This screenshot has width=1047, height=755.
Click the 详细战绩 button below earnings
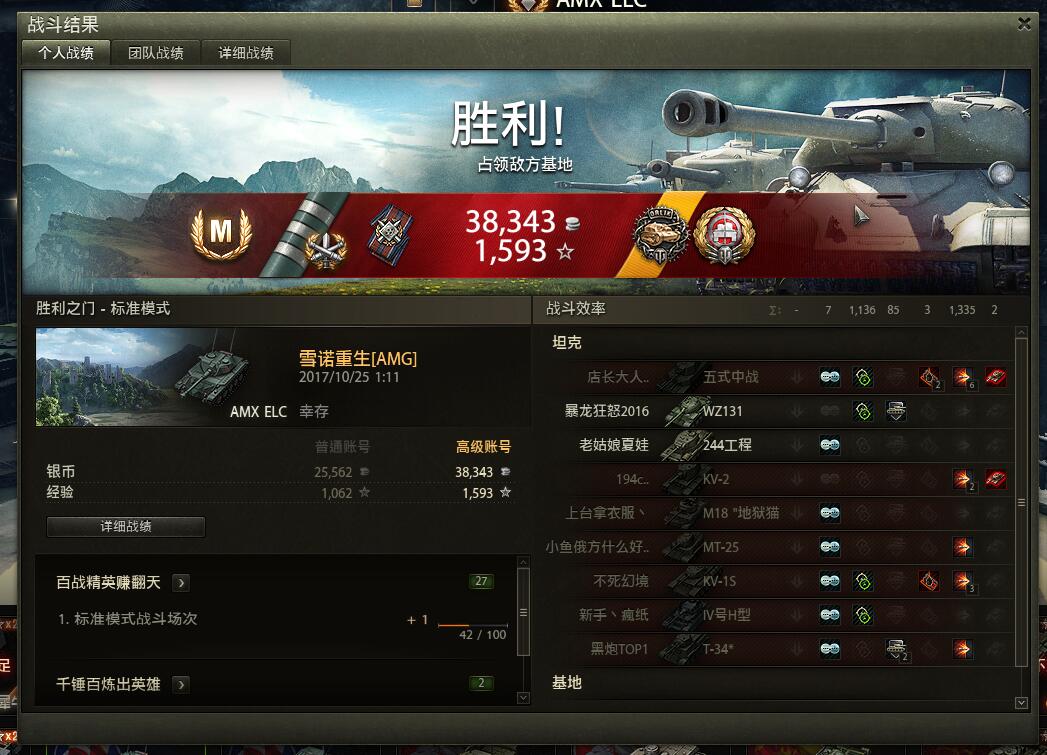tap(126, 526)
